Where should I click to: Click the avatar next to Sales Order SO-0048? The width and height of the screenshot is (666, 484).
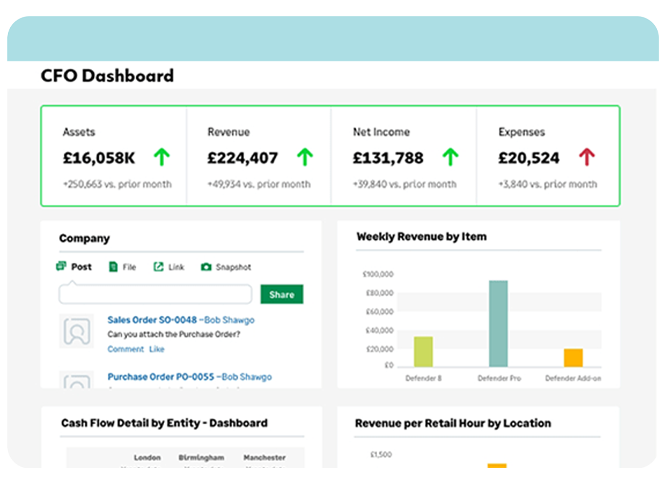76,331
